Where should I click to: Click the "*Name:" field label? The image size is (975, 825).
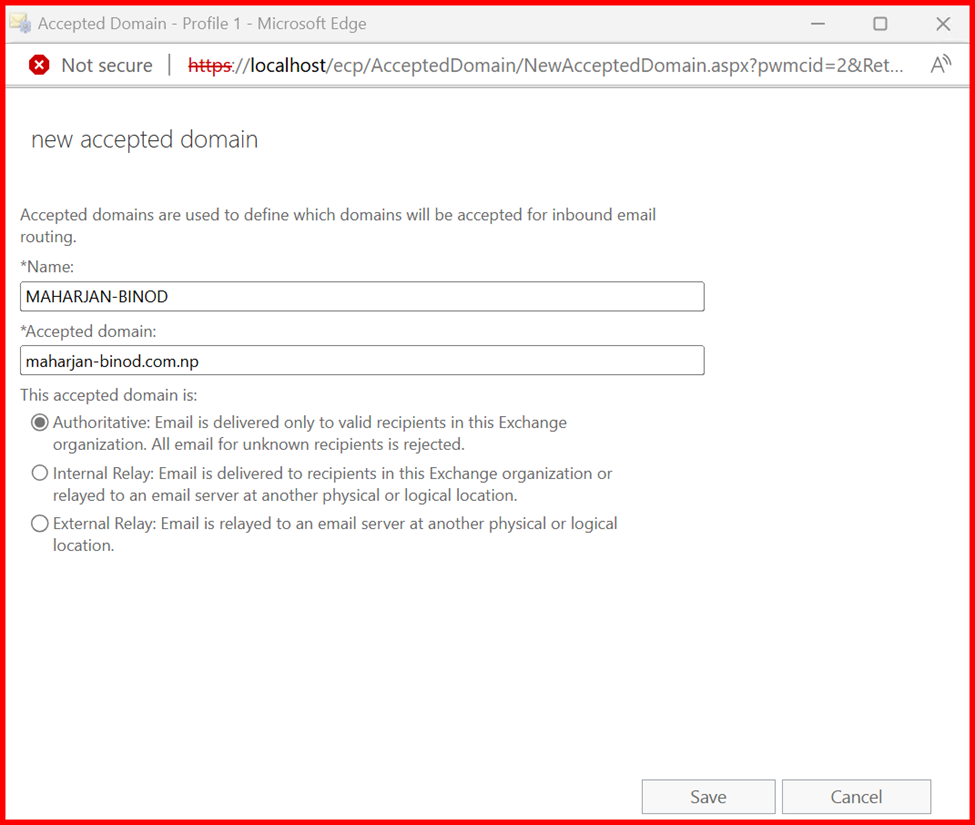tap(47, 265)
